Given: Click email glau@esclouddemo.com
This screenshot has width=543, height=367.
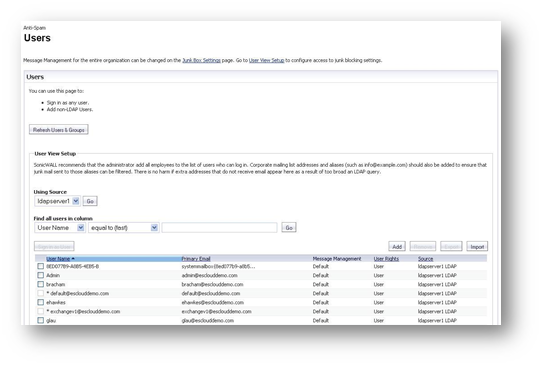Looking at the screenshot, I should (208, 320).
